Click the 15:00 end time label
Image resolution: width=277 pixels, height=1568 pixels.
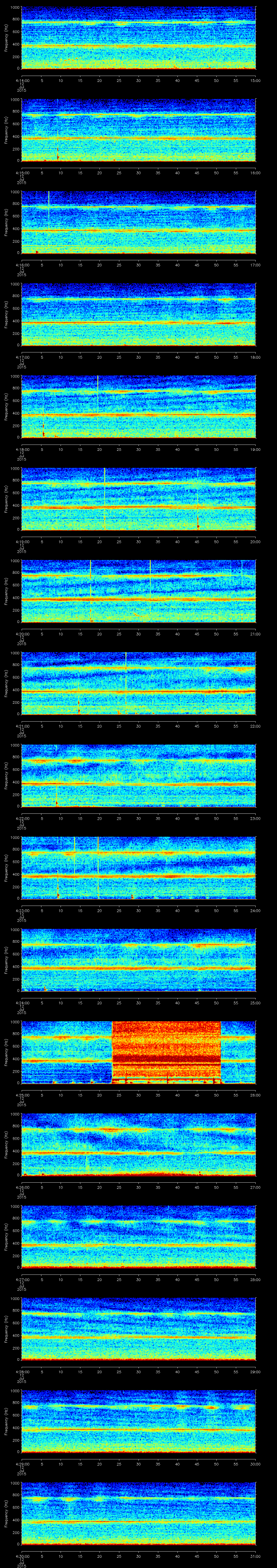[x=255, y=80]
